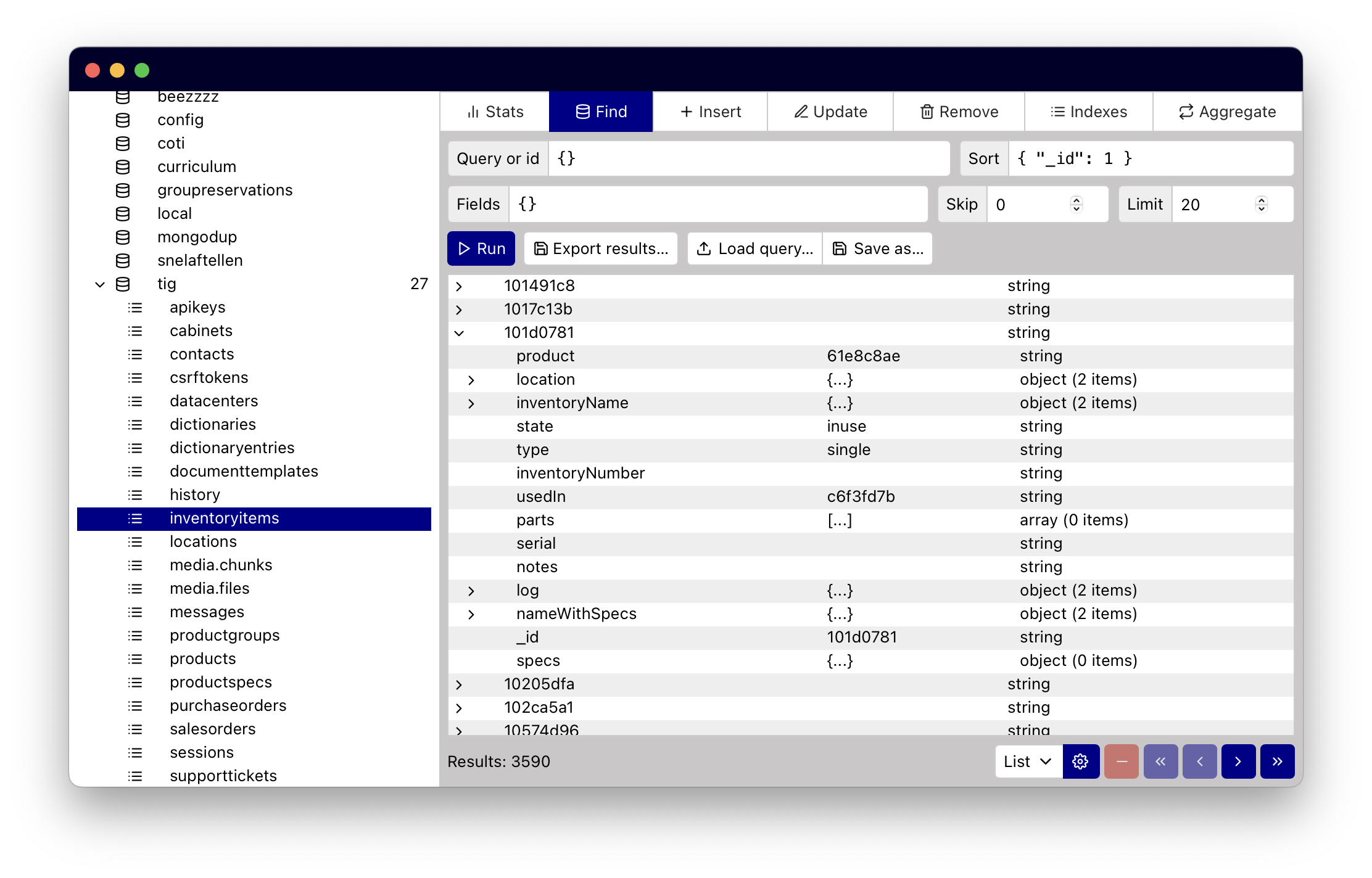1372x878 pixels.
Task: Focus the Fields input field
Action: 718,204
